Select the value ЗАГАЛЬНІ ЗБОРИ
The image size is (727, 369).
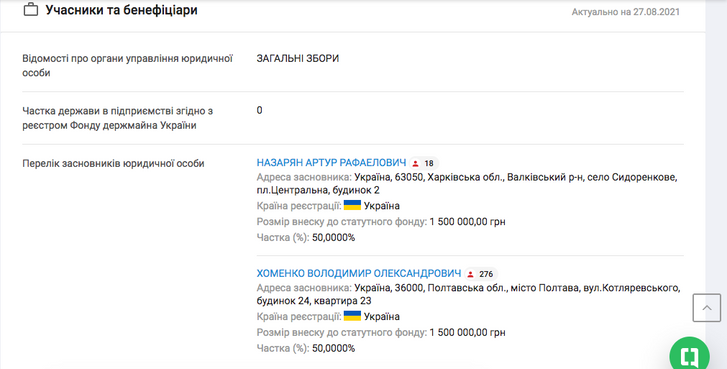(298, 58)
